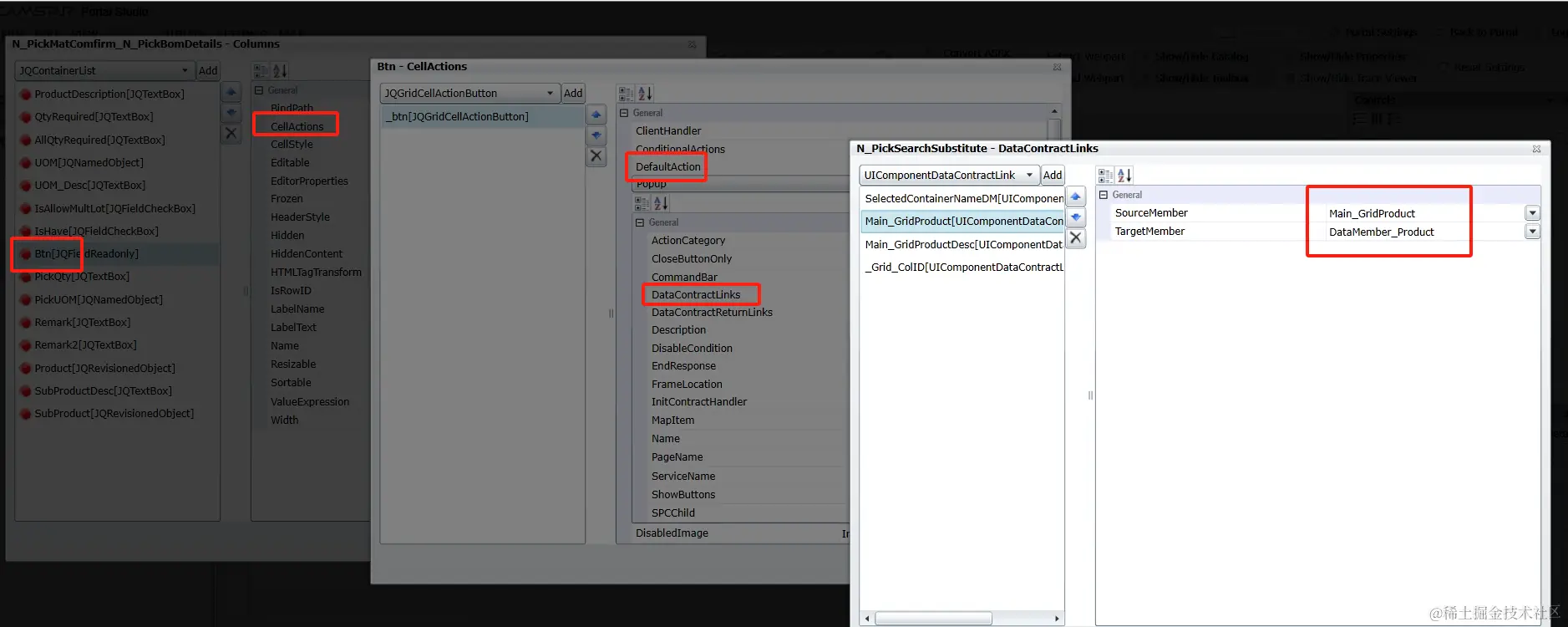The width and height of the screenshot is (1568, 627).
Task: Click the red icon beside Remark2 column
Action: pos(26,345)
